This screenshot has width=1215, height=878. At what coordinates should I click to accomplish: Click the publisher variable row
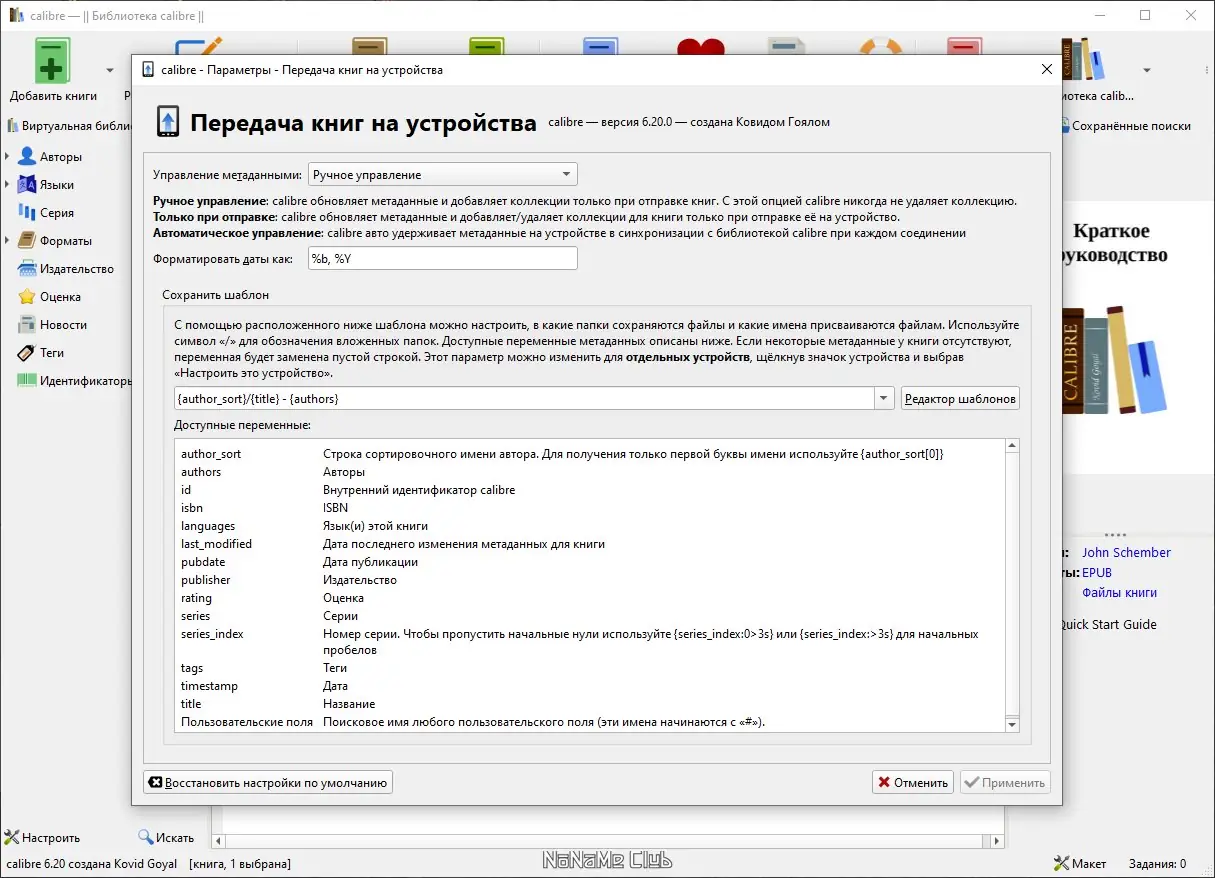tap(590, 580)
